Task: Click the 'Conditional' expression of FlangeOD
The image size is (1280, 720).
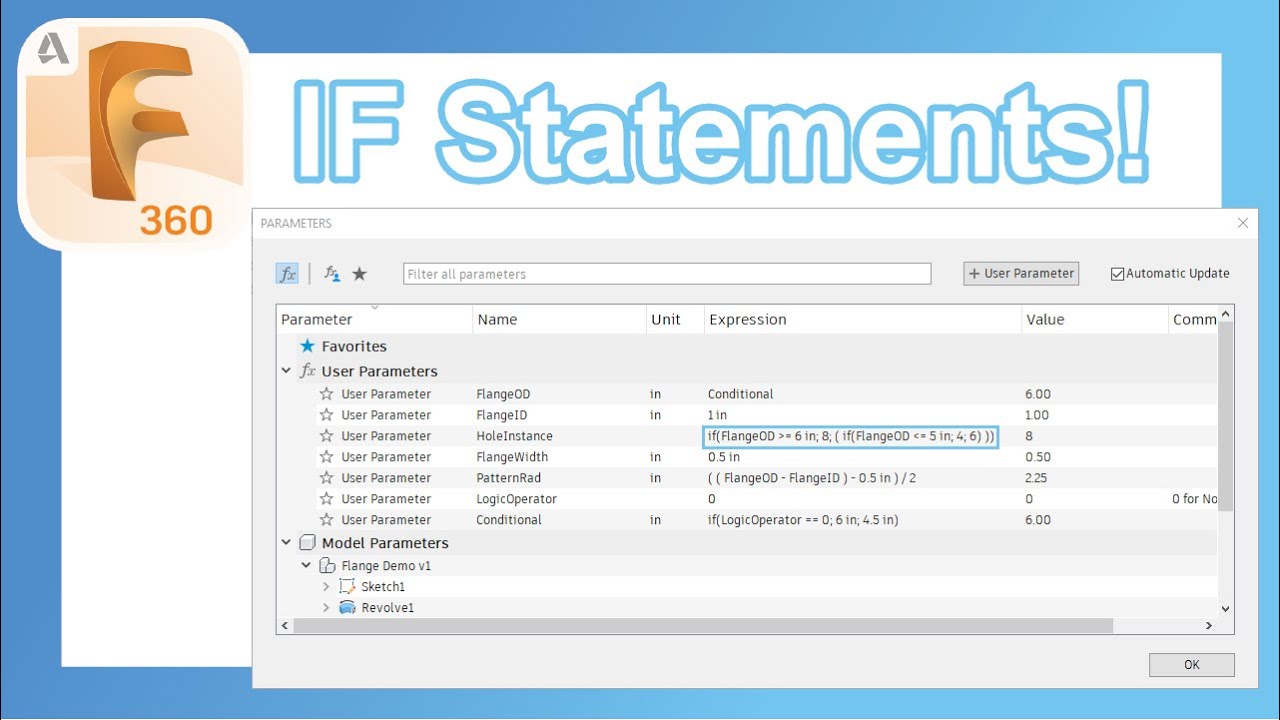Action: (741, 394)
